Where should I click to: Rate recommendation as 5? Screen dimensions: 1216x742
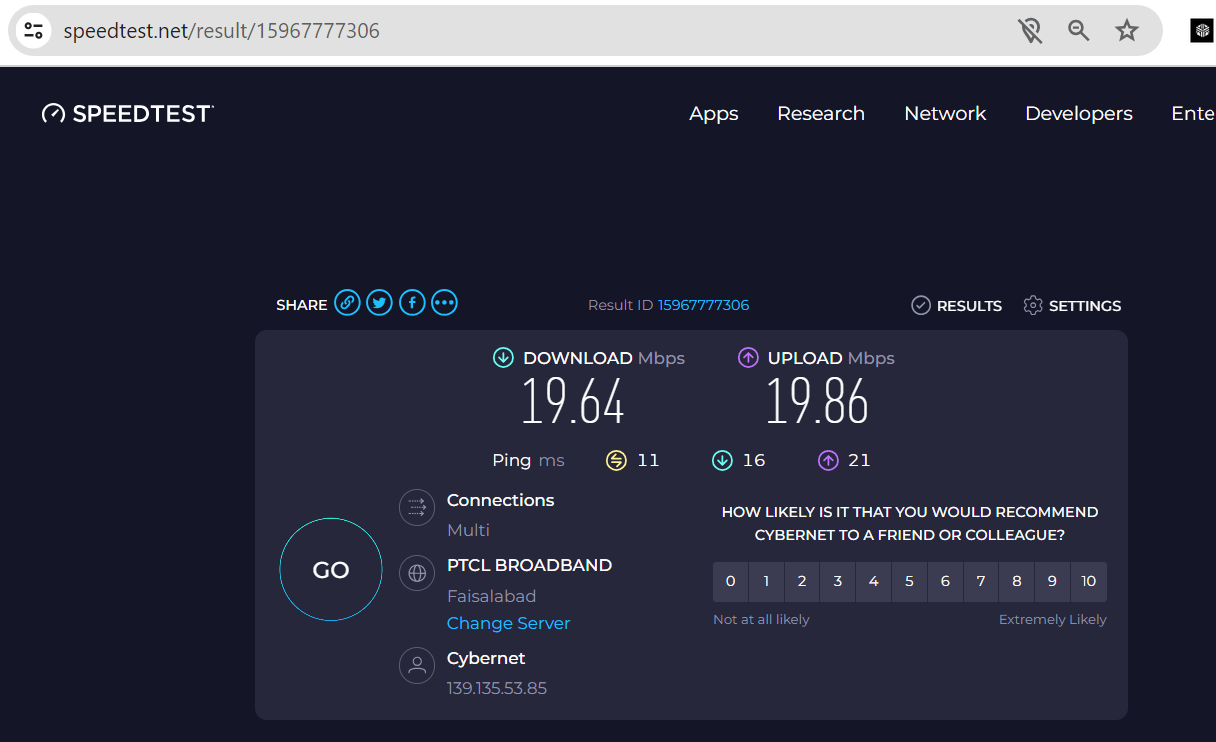coord(909,581)
